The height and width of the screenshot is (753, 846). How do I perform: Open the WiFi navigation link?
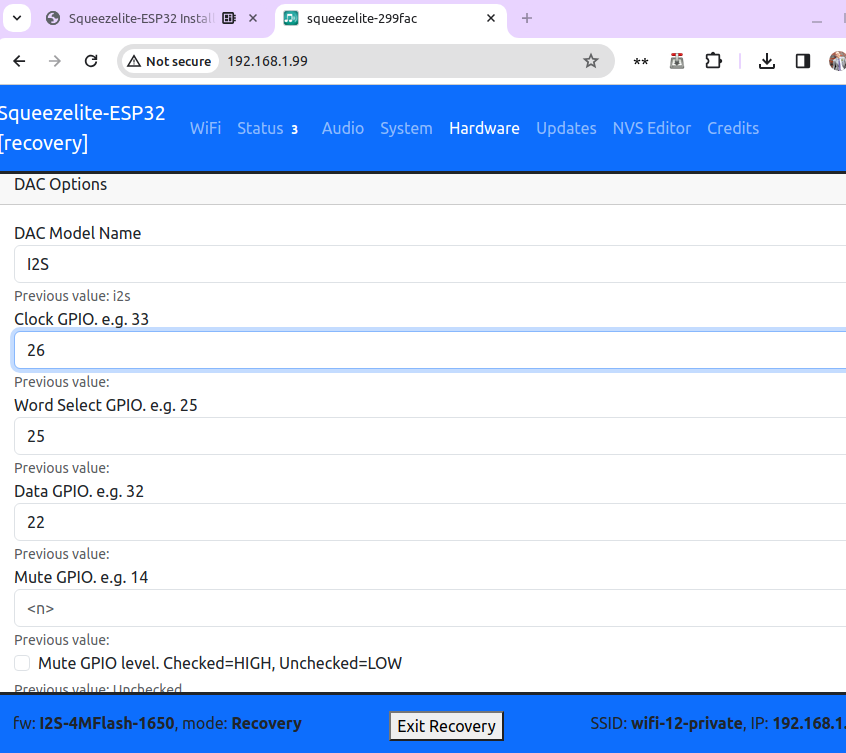click(x=205, y=128)
